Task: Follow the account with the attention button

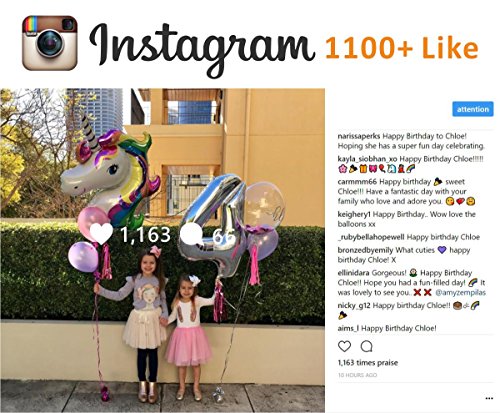Action: point(473,109)
